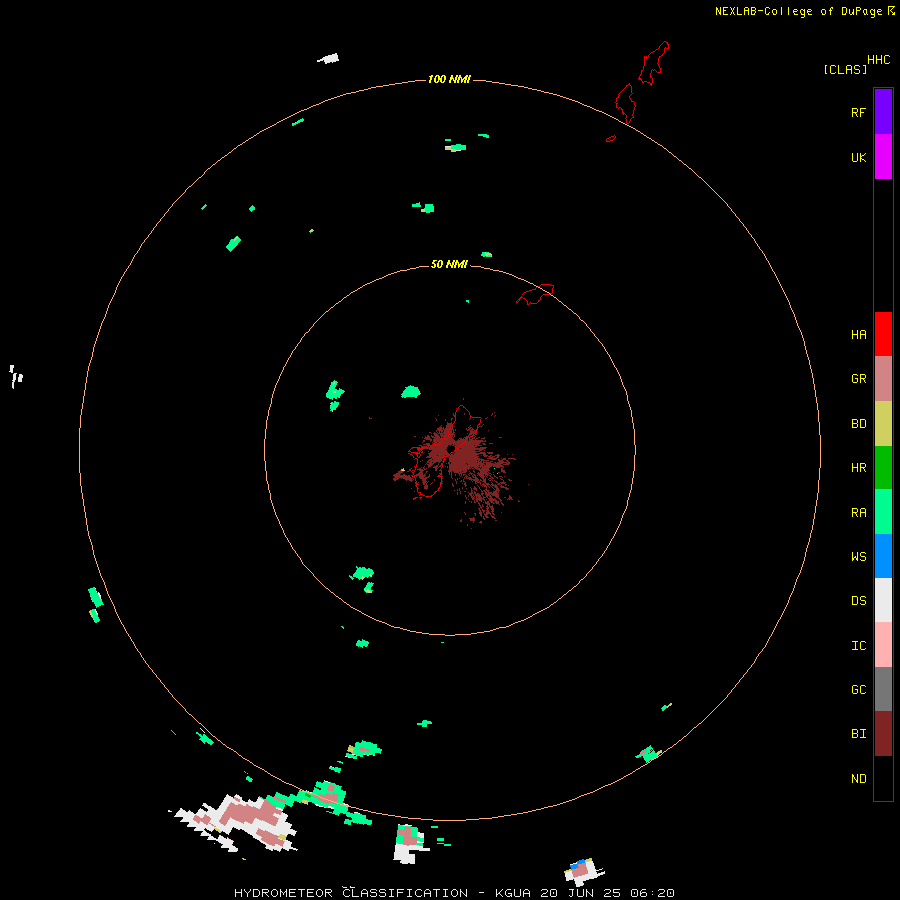
Task: Click the 100 NMI range ring label
Action: (x=449, y=79)
